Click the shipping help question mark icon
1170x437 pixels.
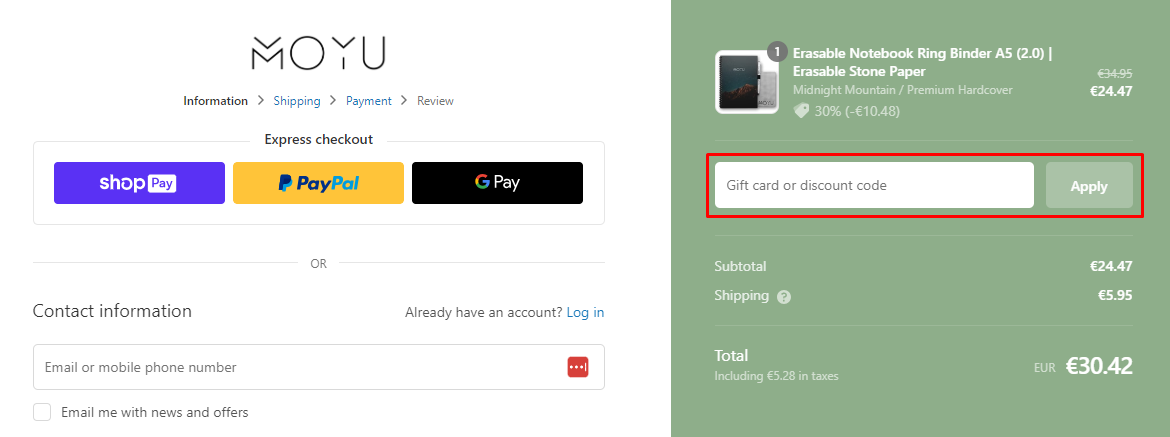(783, 297)
